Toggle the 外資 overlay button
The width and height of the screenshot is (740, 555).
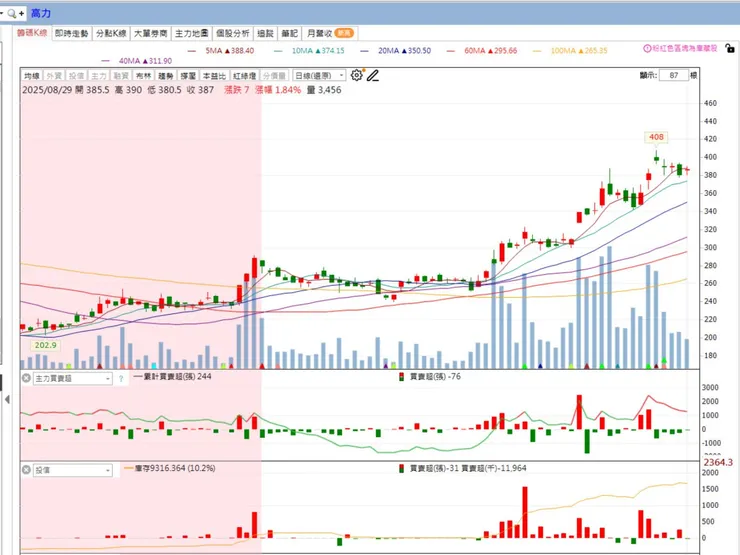point(54,76)
